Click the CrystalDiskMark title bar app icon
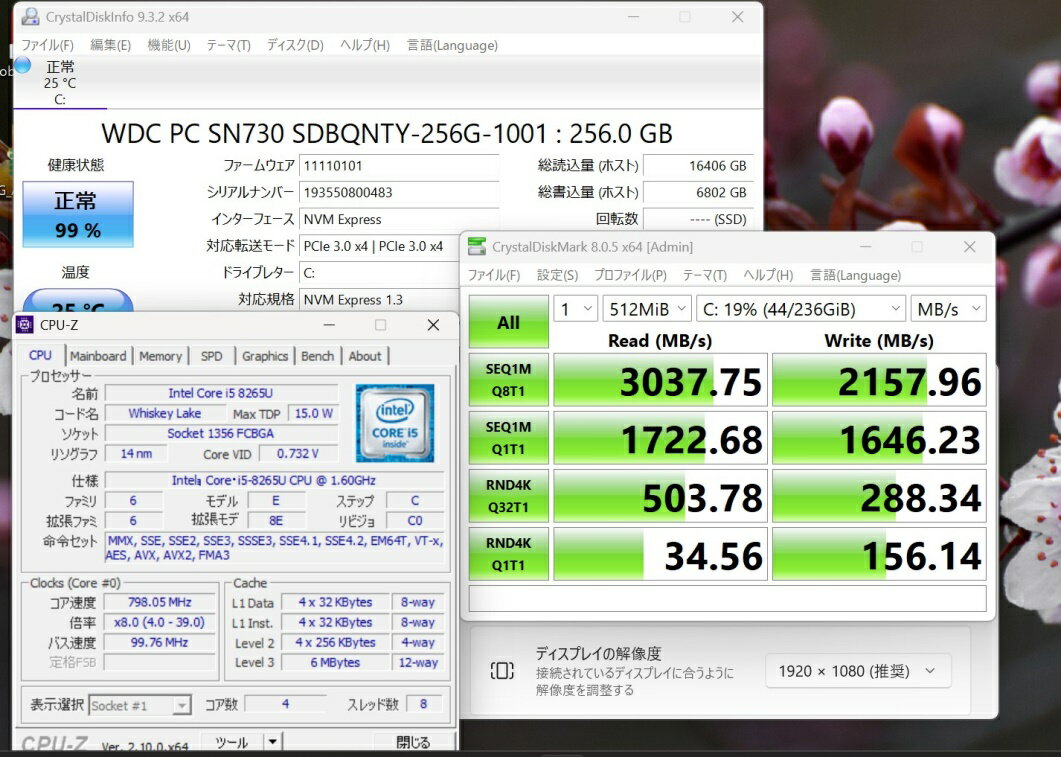Screen dimensions: 1061x757 (477, 247)
